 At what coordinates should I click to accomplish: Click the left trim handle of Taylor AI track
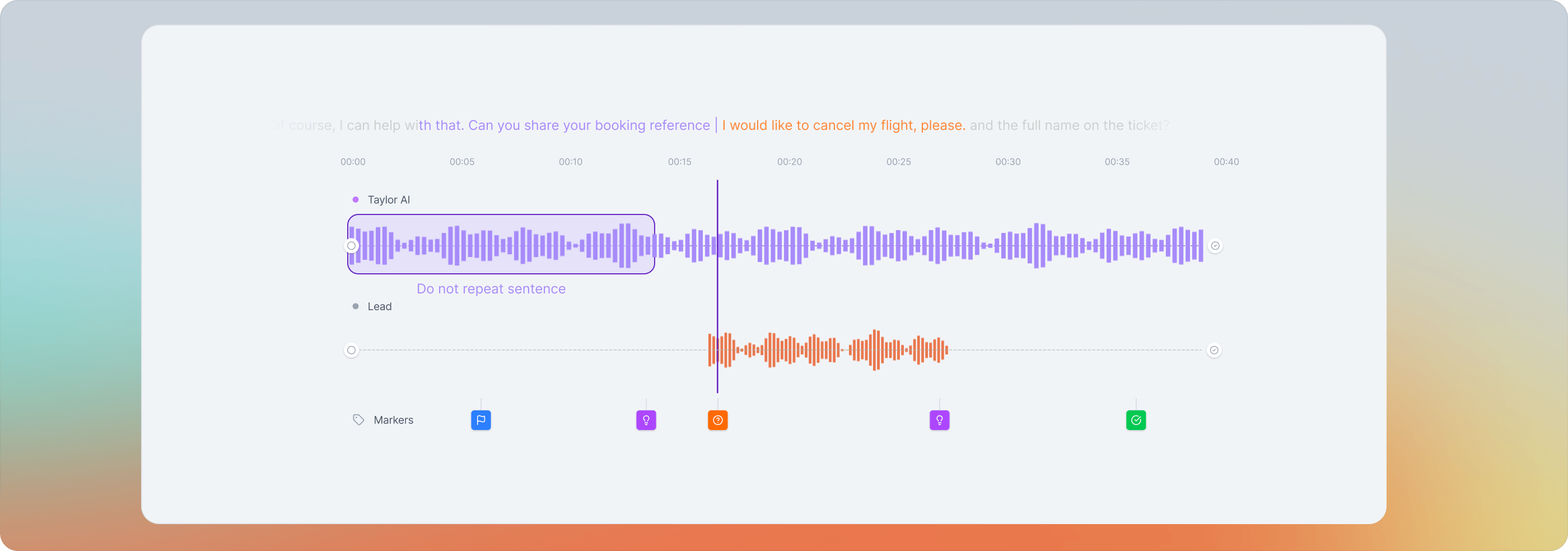coord(351,245)
